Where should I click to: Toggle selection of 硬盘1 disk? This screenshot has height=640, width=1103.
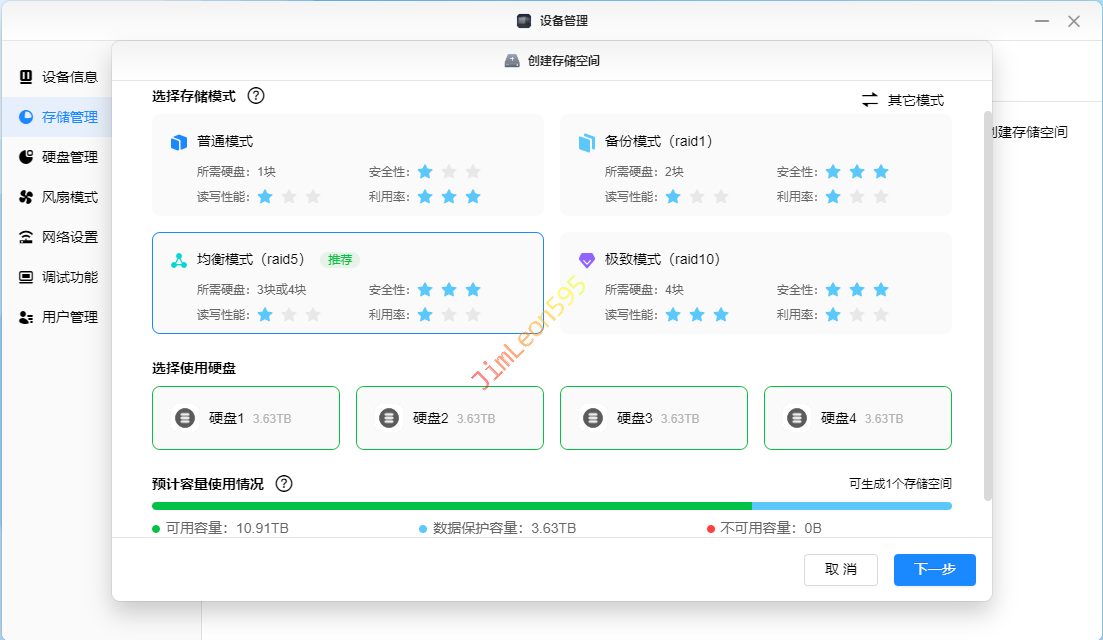pyautogui.click(x=245, y=418)
